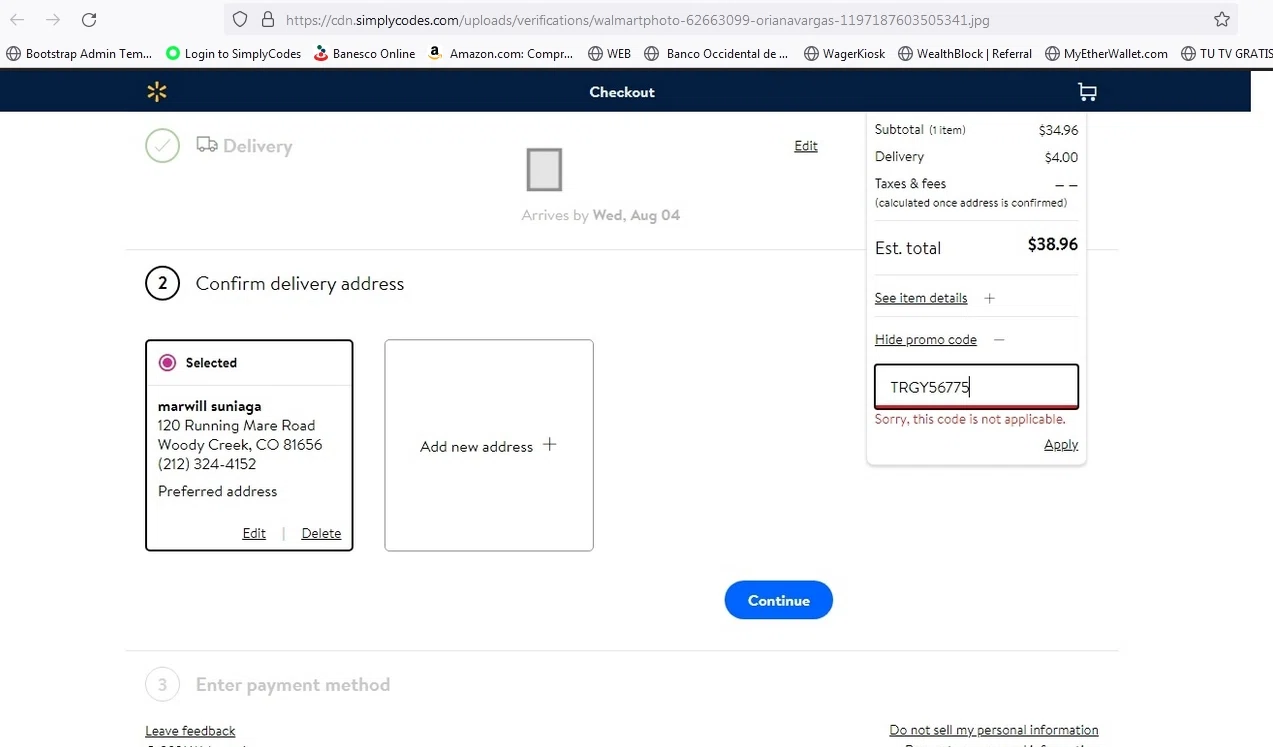Open Banco Occidental bookmark
The width and height of the screenshot is (1273, 747).
click(x=716, y=54)
